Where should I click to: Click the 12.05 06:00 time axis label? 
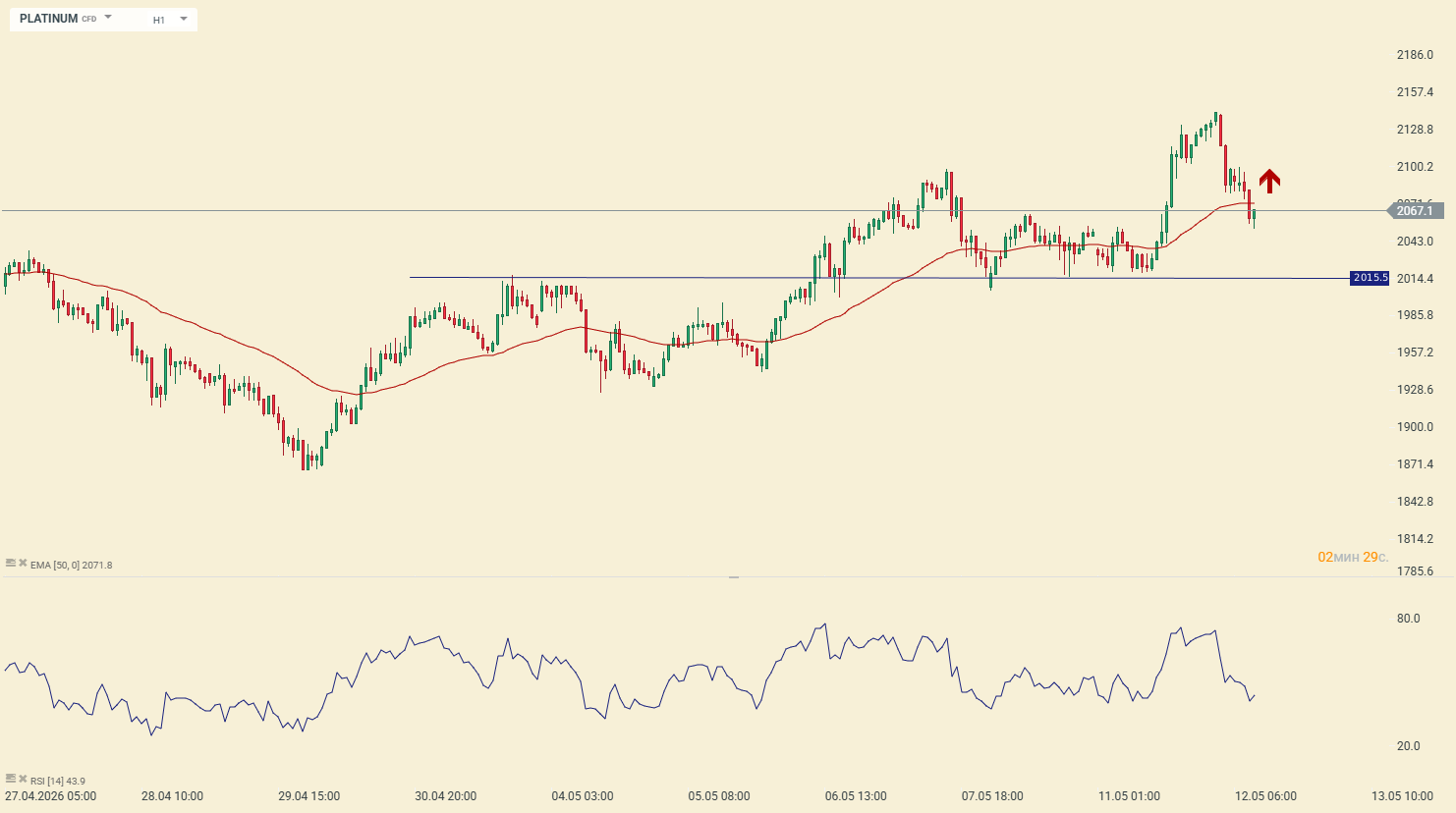pos(1266,796)
